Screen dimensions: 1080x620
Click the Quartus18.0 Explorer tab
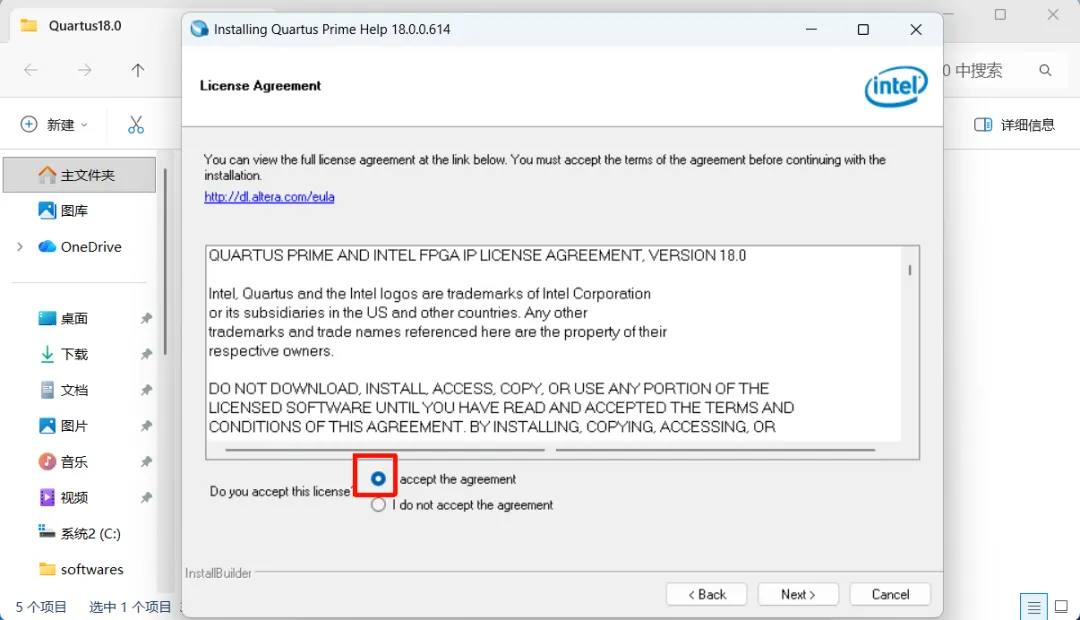click(84, 25)
